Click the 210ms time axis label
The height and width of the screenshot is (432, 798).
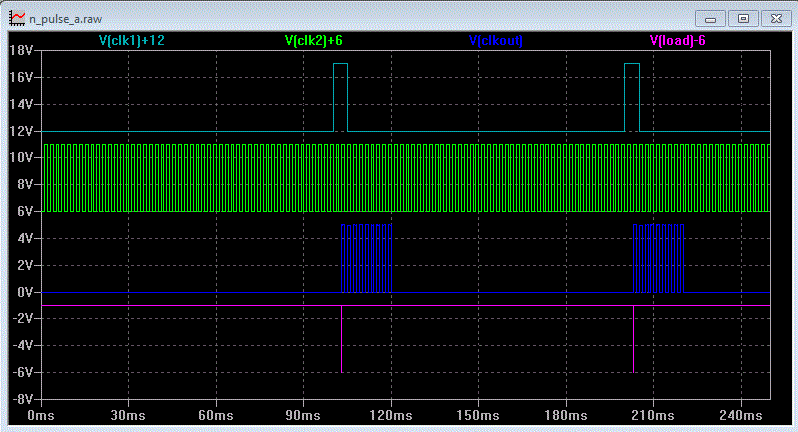tap(653, 415)
